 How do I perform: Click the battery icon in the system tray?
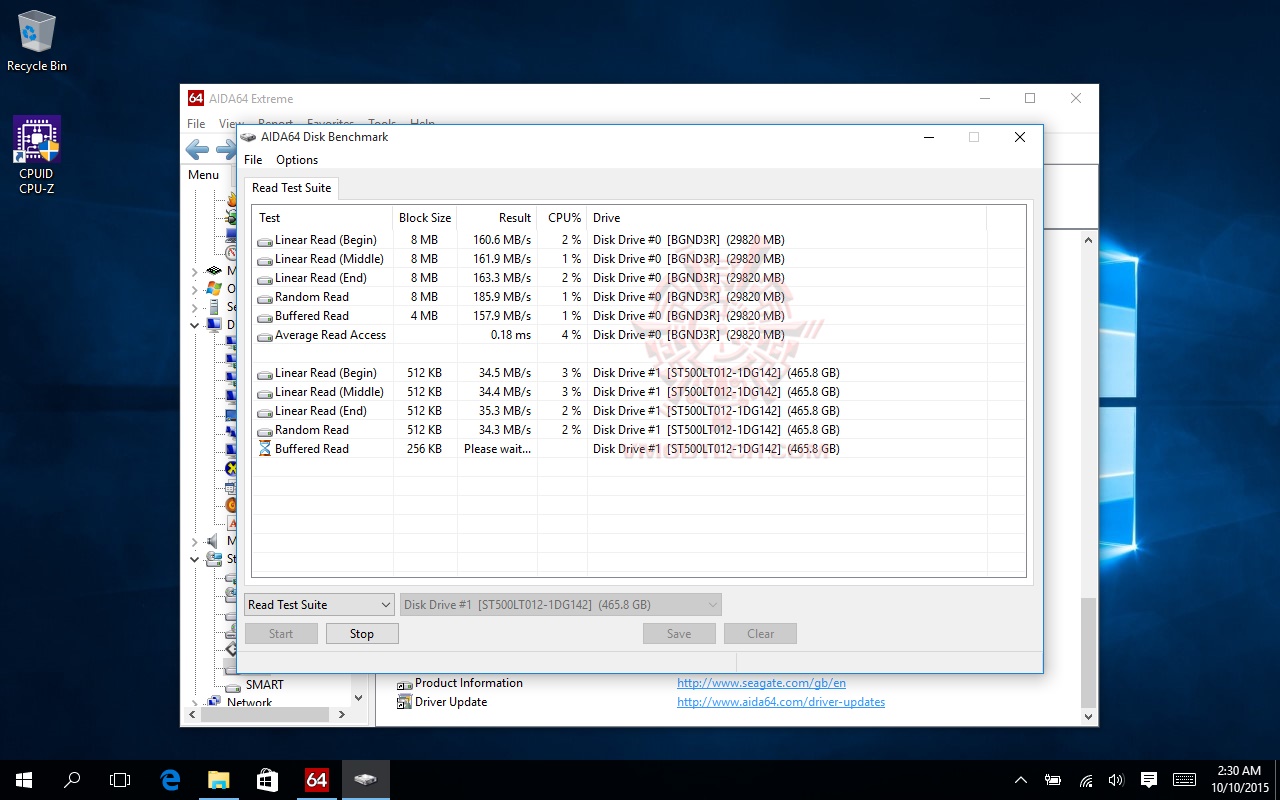(x=1053, y=780)
